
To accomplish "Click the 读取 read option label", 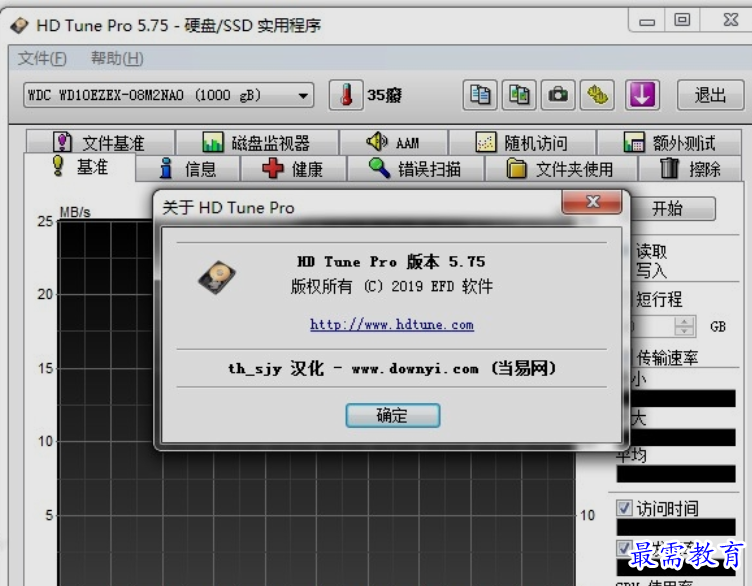I will (651, 251).
